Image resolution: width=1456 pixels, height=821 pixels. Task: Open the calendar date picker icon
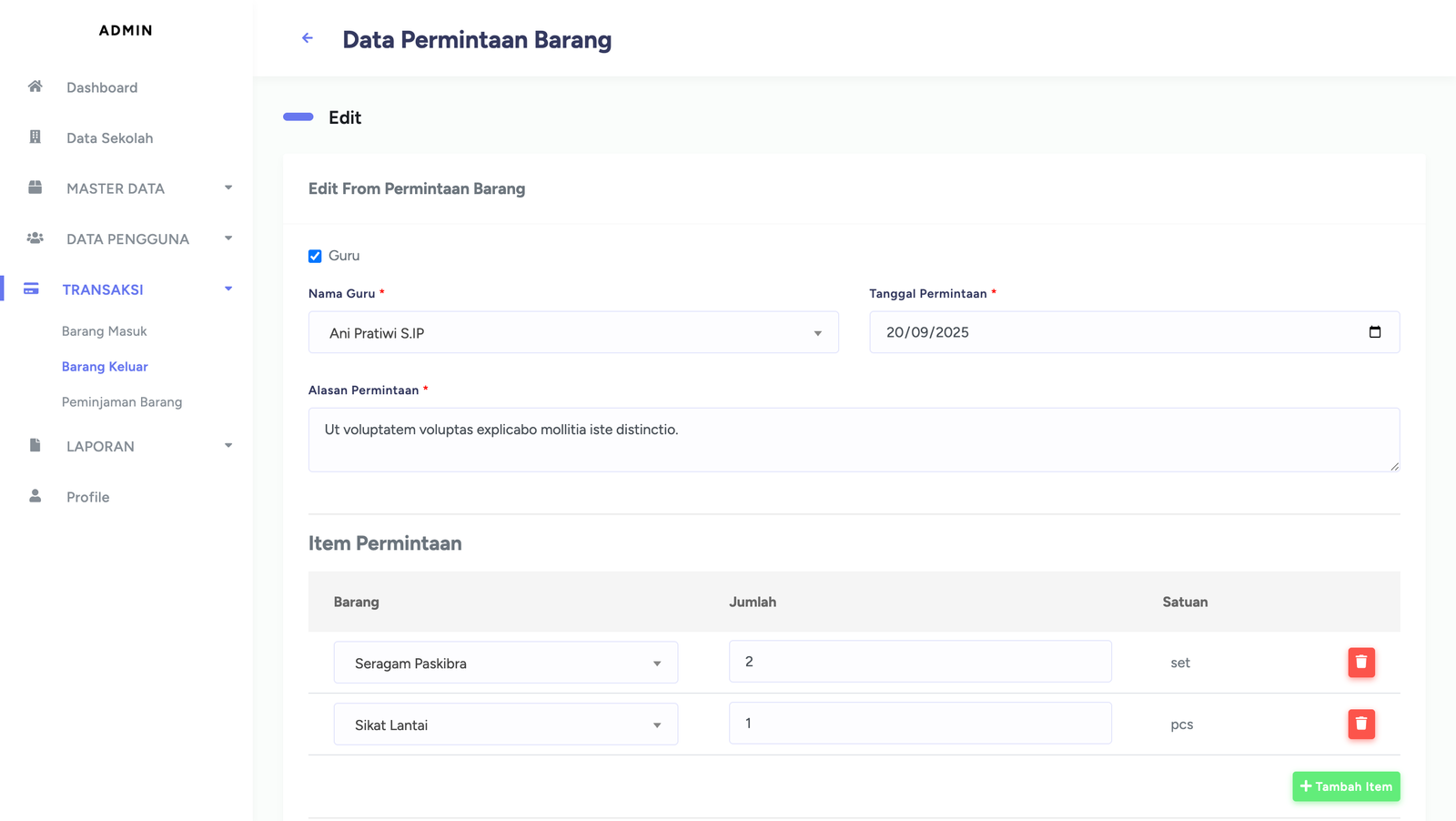1374,332
